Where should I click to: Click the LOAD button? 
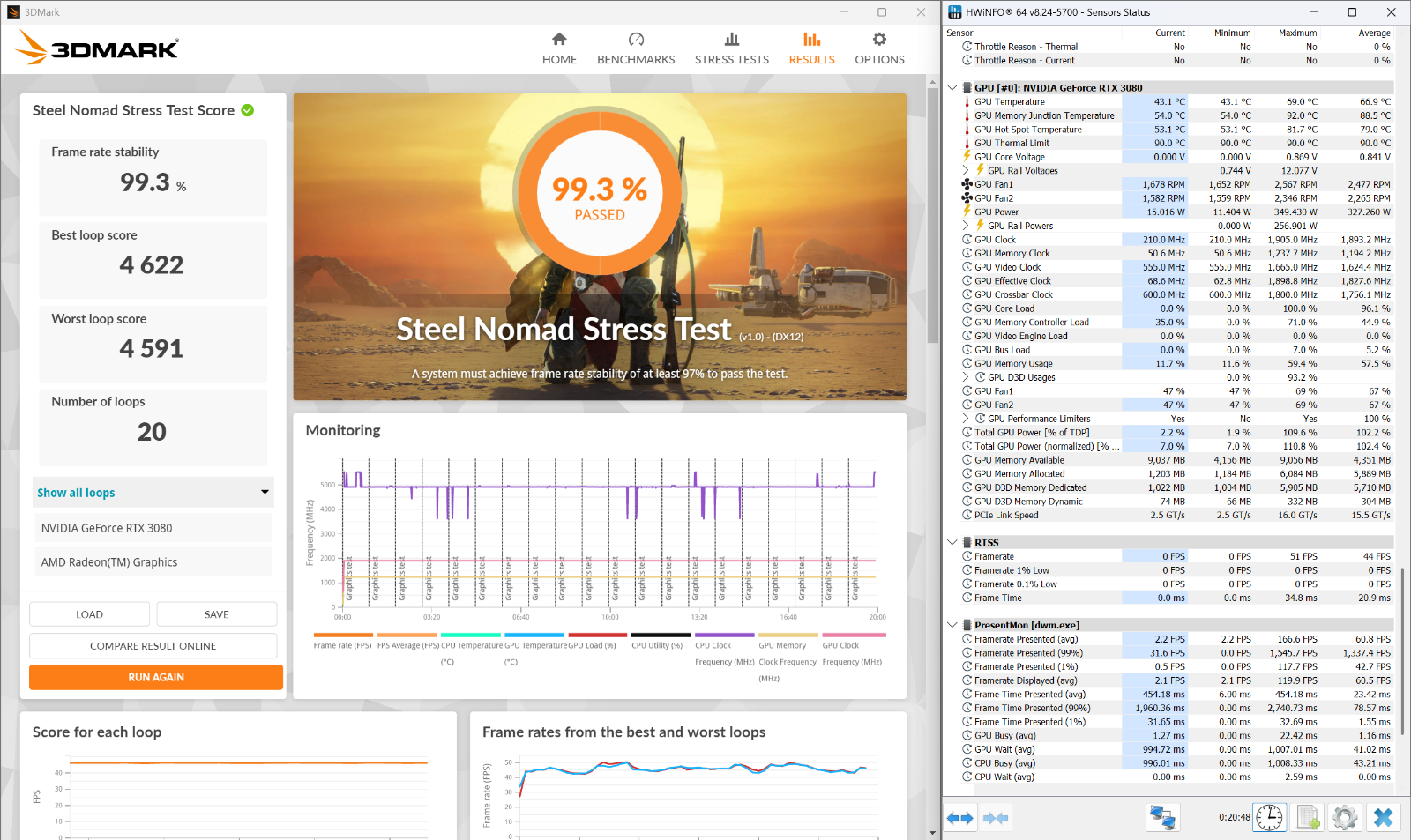(x=89, y=614)
